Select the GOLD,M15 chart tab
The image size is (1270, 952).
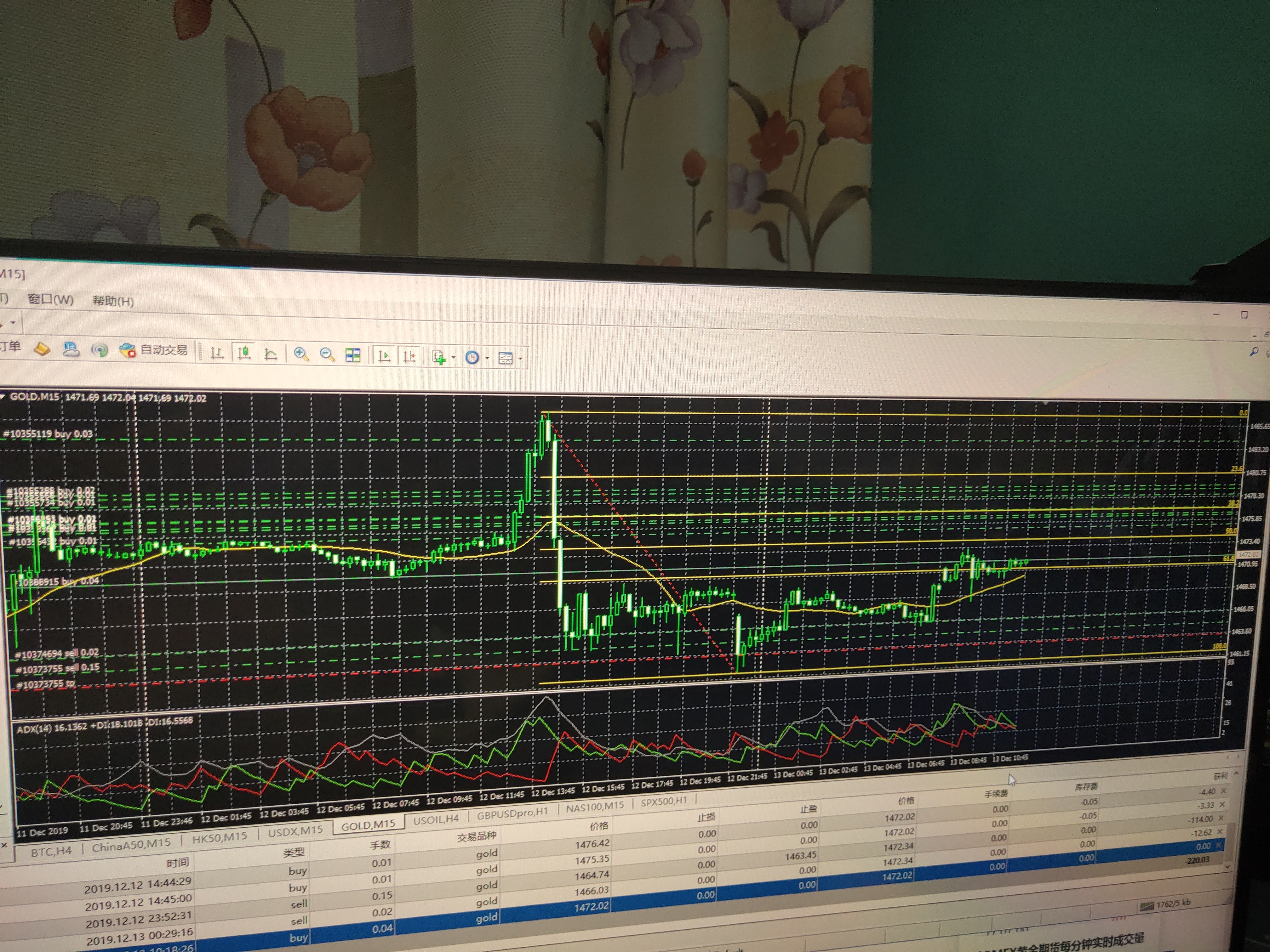pos(368,824)
